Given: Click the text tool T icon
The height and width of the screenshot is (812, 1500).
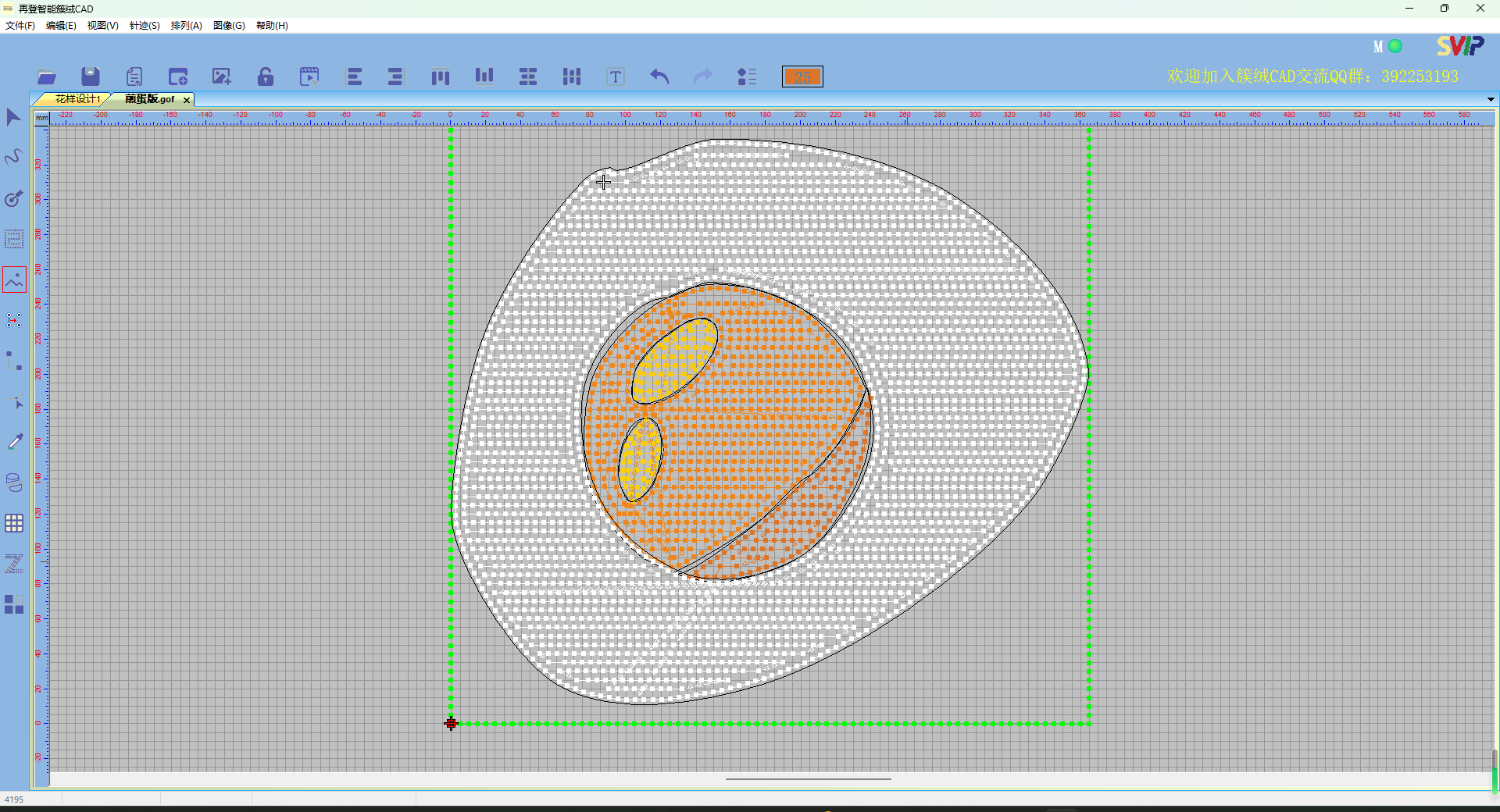Looking at the screenshot, I should tap(616, 77).
